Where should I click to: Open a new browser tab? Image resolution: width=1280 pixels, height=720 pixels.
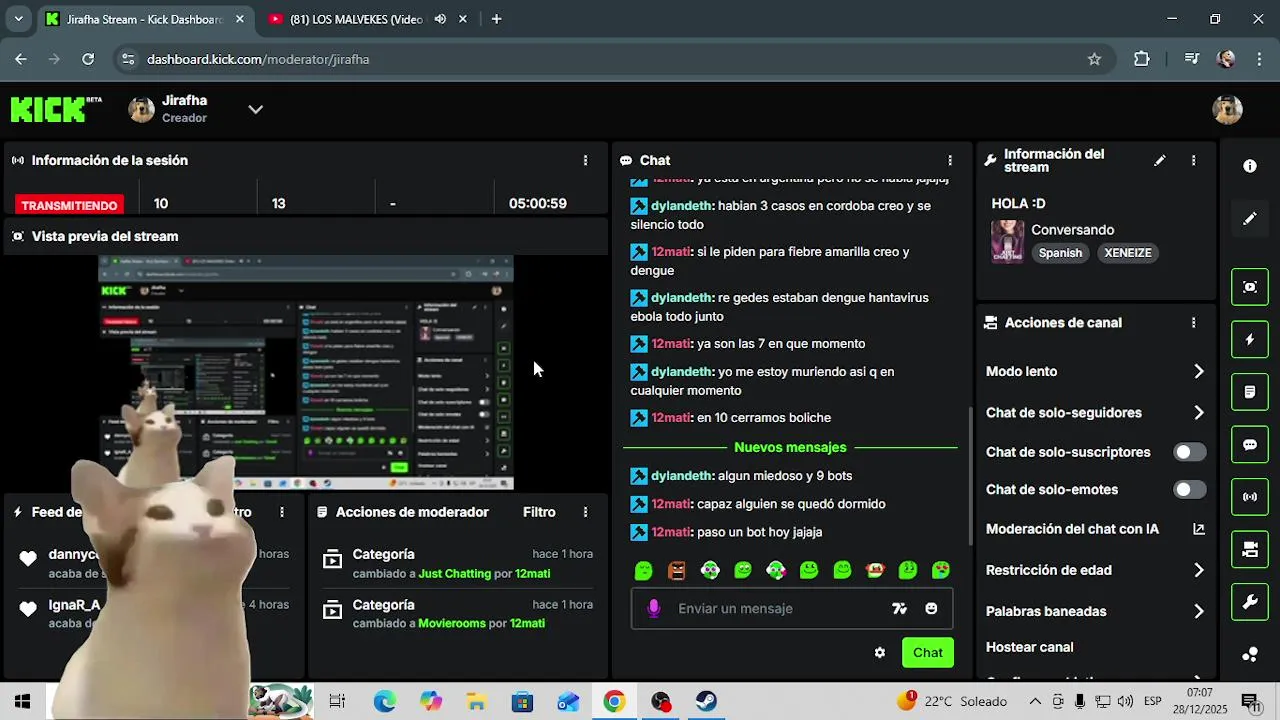click(496, 19)
